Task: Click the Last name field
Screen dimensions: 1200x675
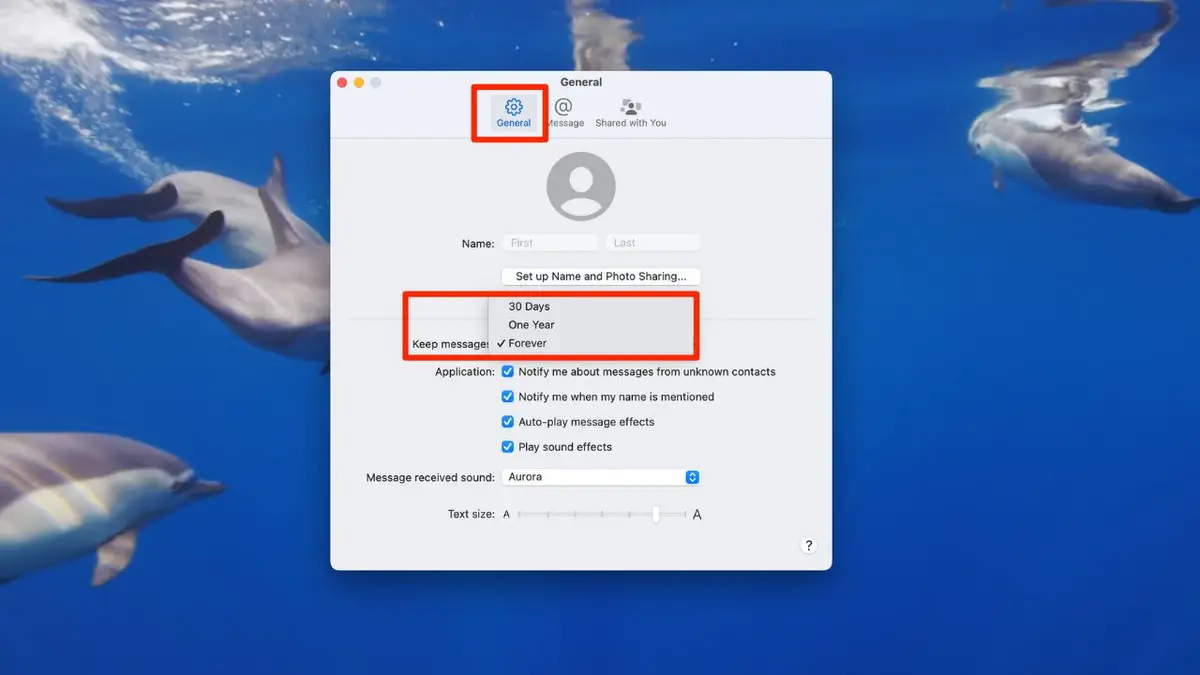Action: point(653,243)
